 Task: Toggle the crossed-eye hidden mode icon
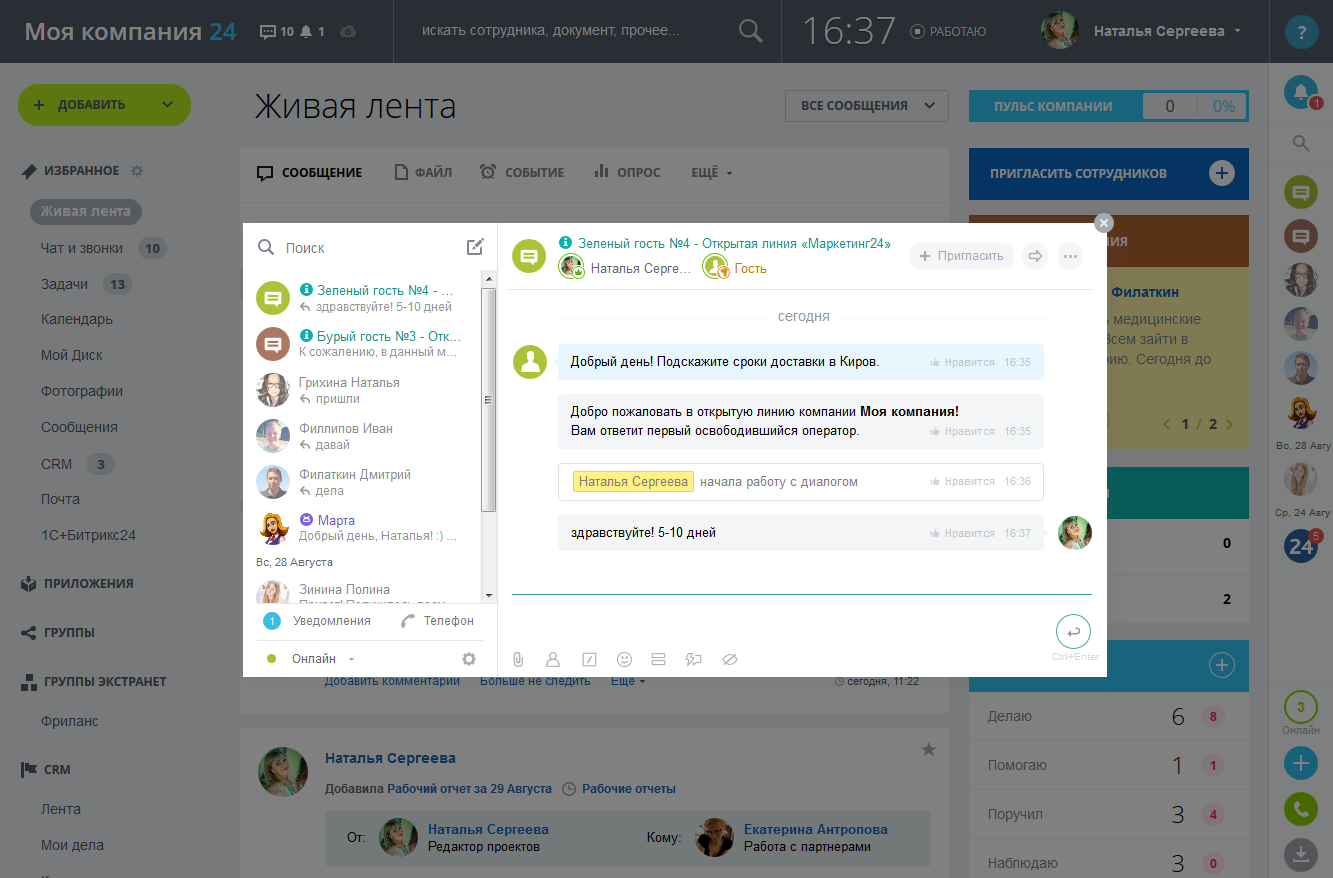point(729,659)
